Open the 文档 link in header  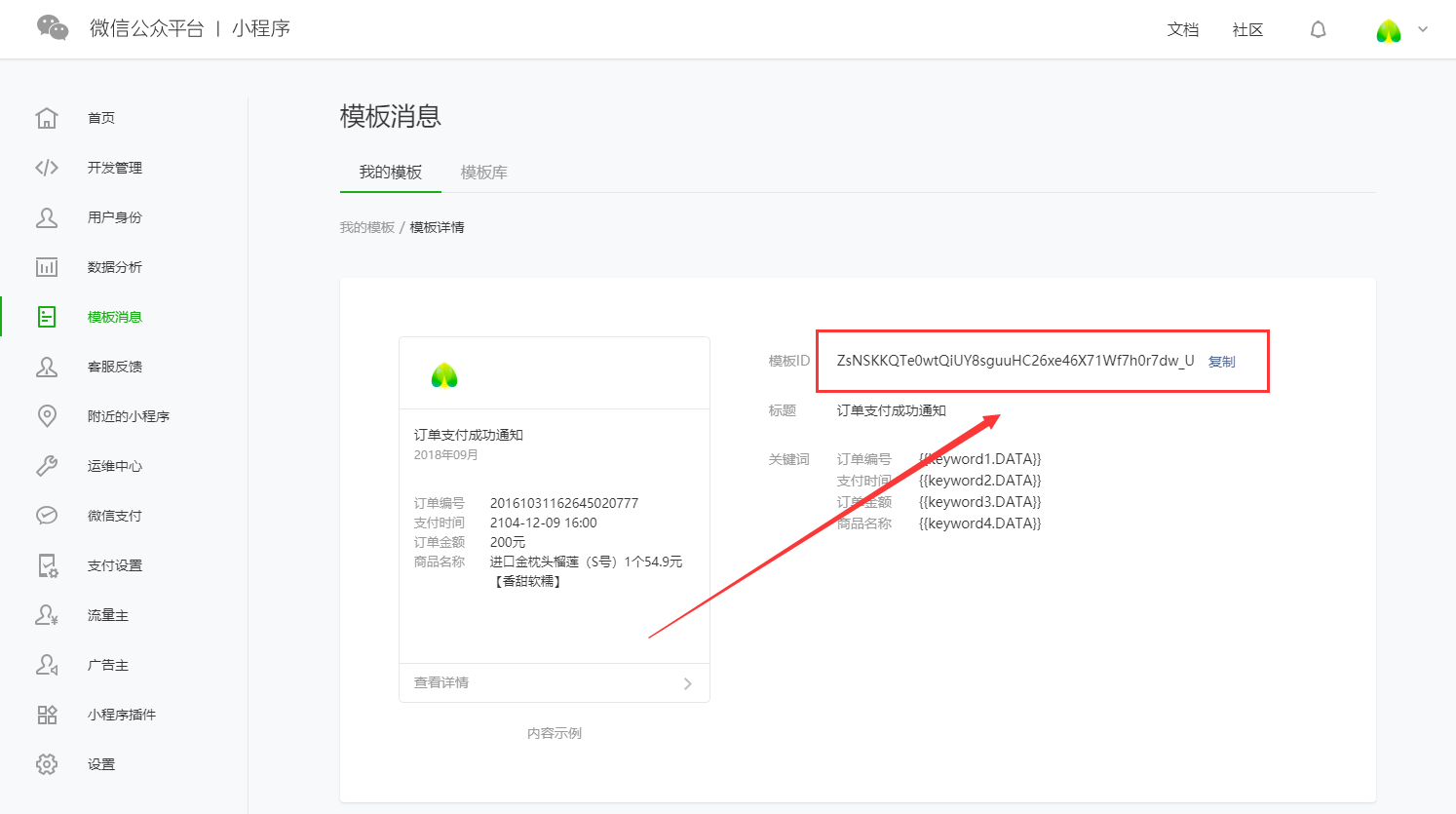click(1182, 30)
